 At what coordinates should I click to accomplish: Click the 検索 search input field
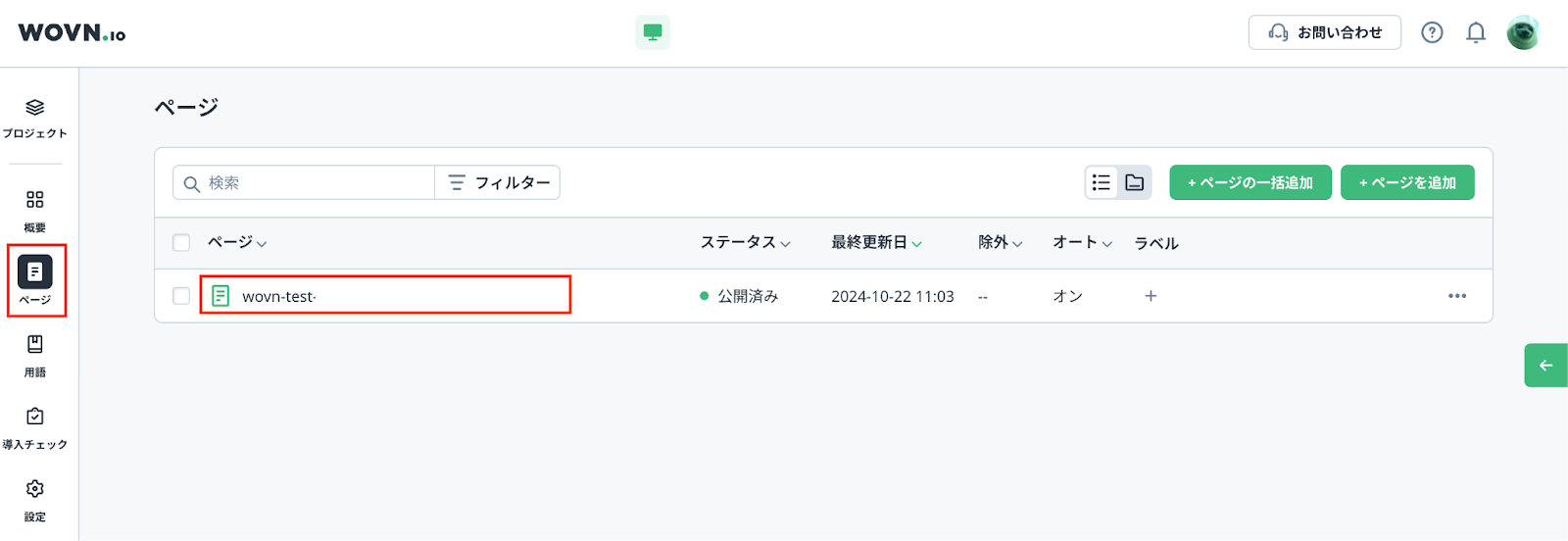point(314,183)
